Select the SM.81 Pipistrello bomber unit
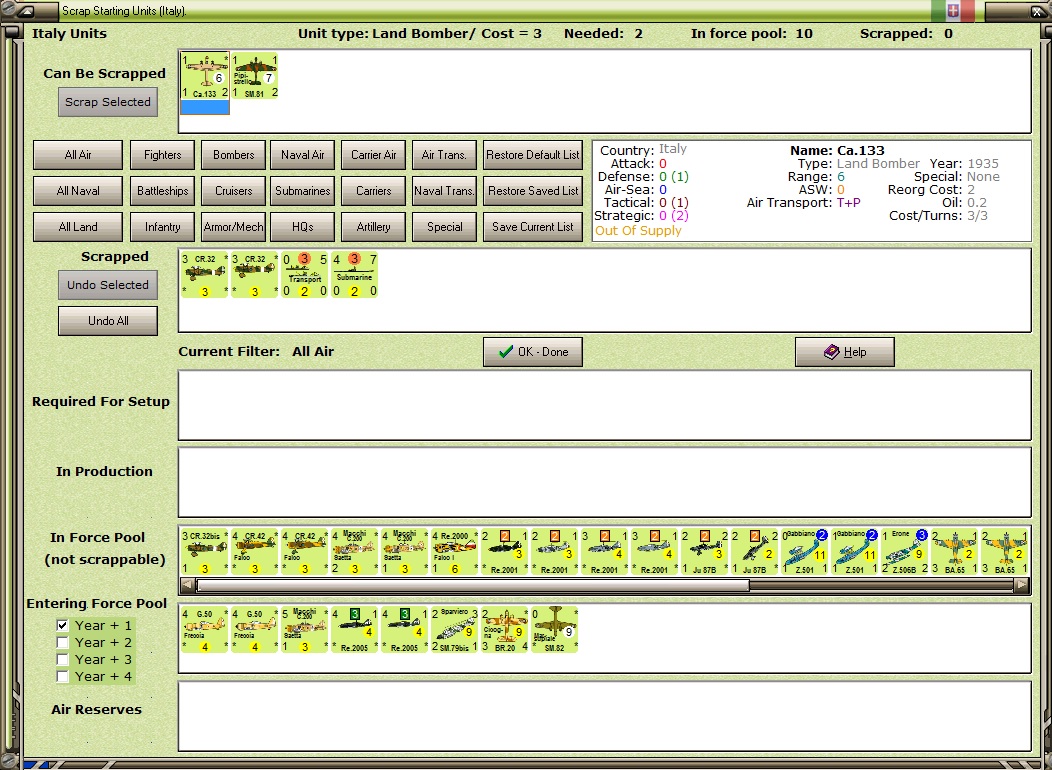This screenshot has width=1052, height=770. point(254,76)
